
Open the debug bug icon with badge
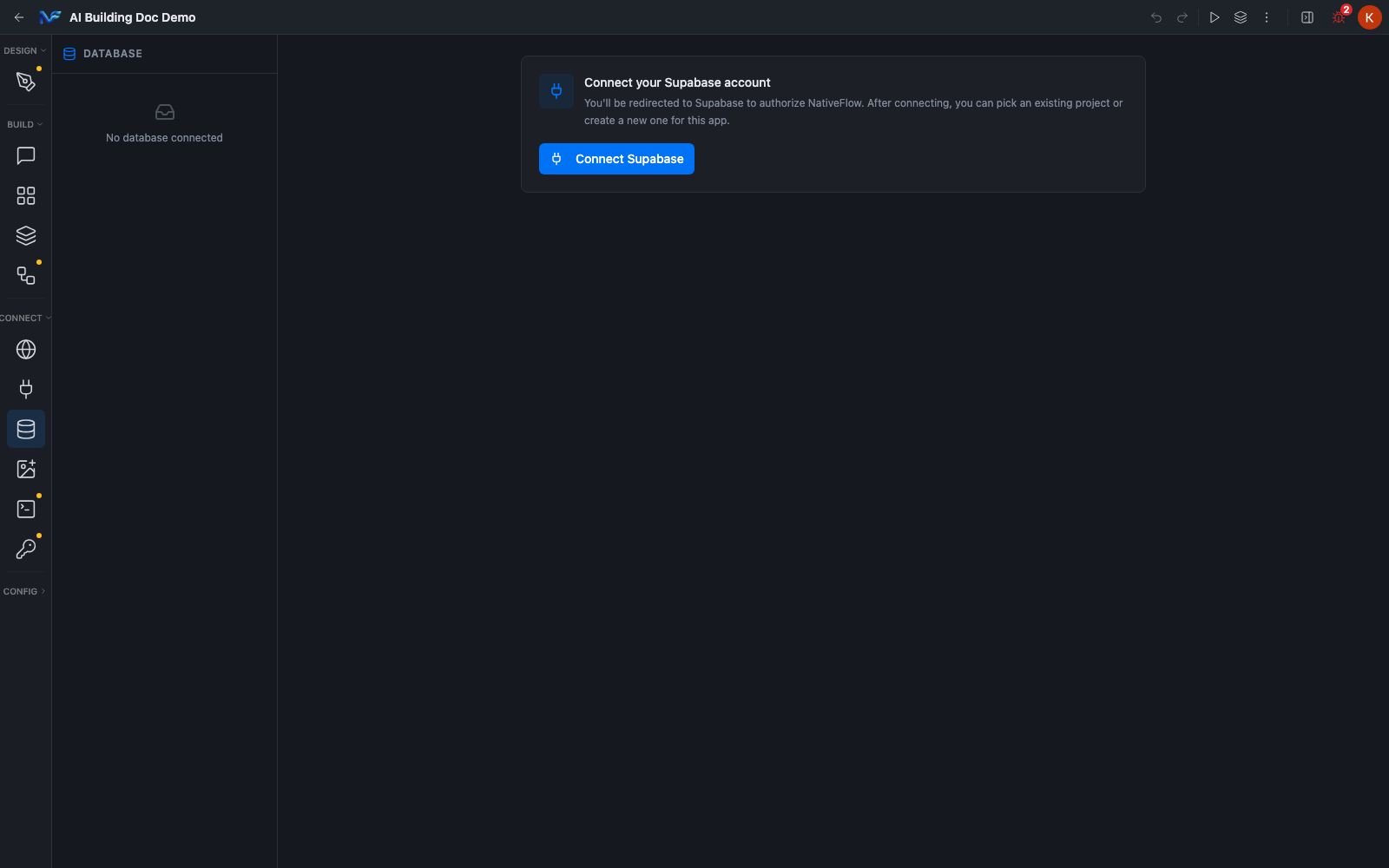click(1340, 16)
